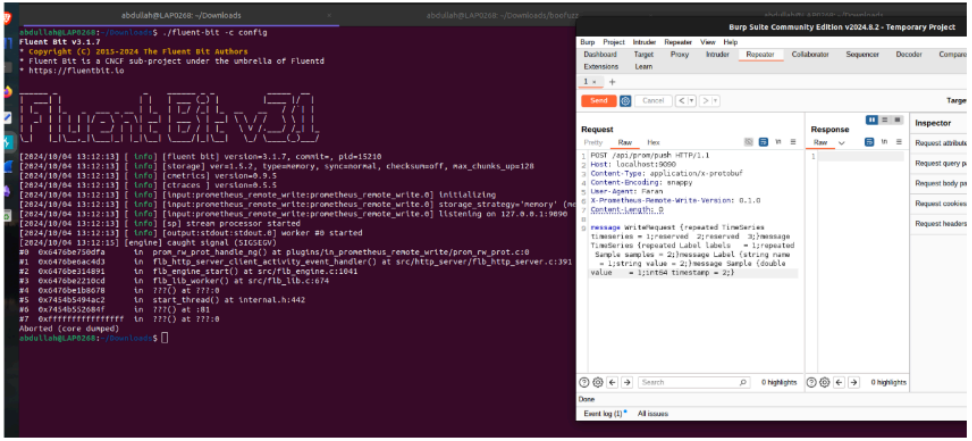Expand Request cookies section in Inspector
This screenshot has width=972, height=441.
940,203
